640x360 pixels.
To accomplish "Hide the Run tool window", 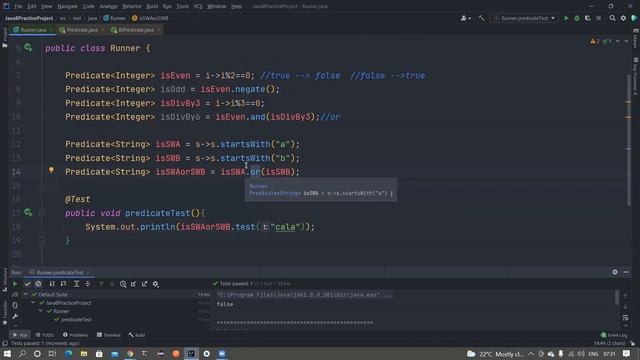I will (626, 272).
